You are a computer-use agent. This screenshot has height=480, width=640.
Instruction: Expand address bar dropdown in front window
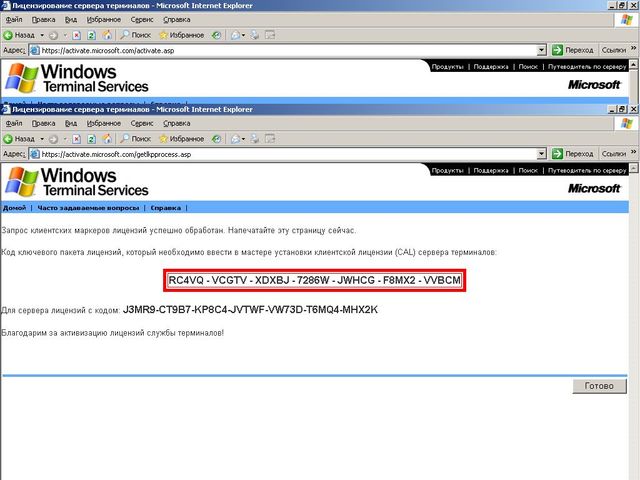click(541, 154)
